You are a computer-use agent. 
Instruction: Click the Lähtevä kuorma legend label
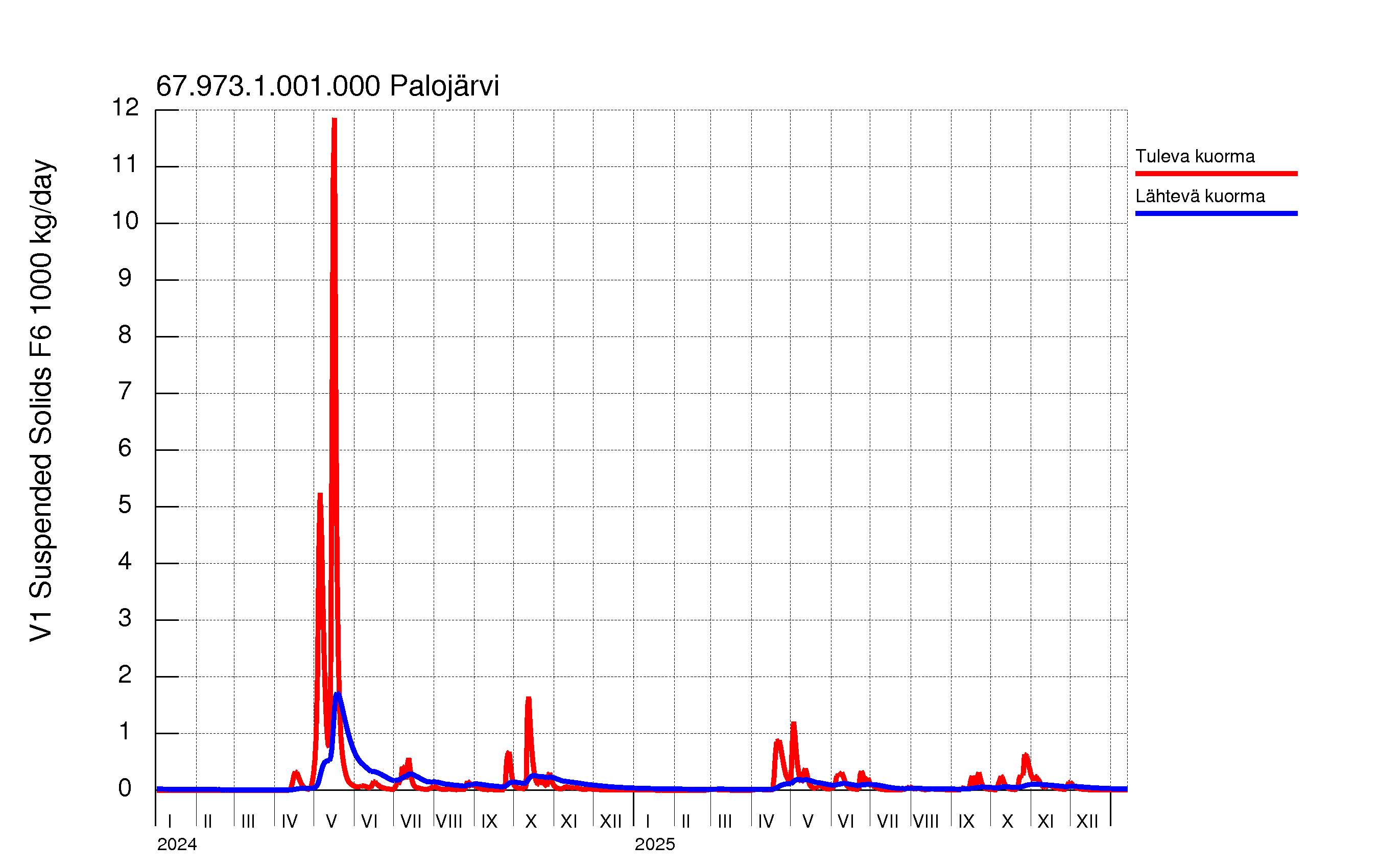click(1200, 197)
